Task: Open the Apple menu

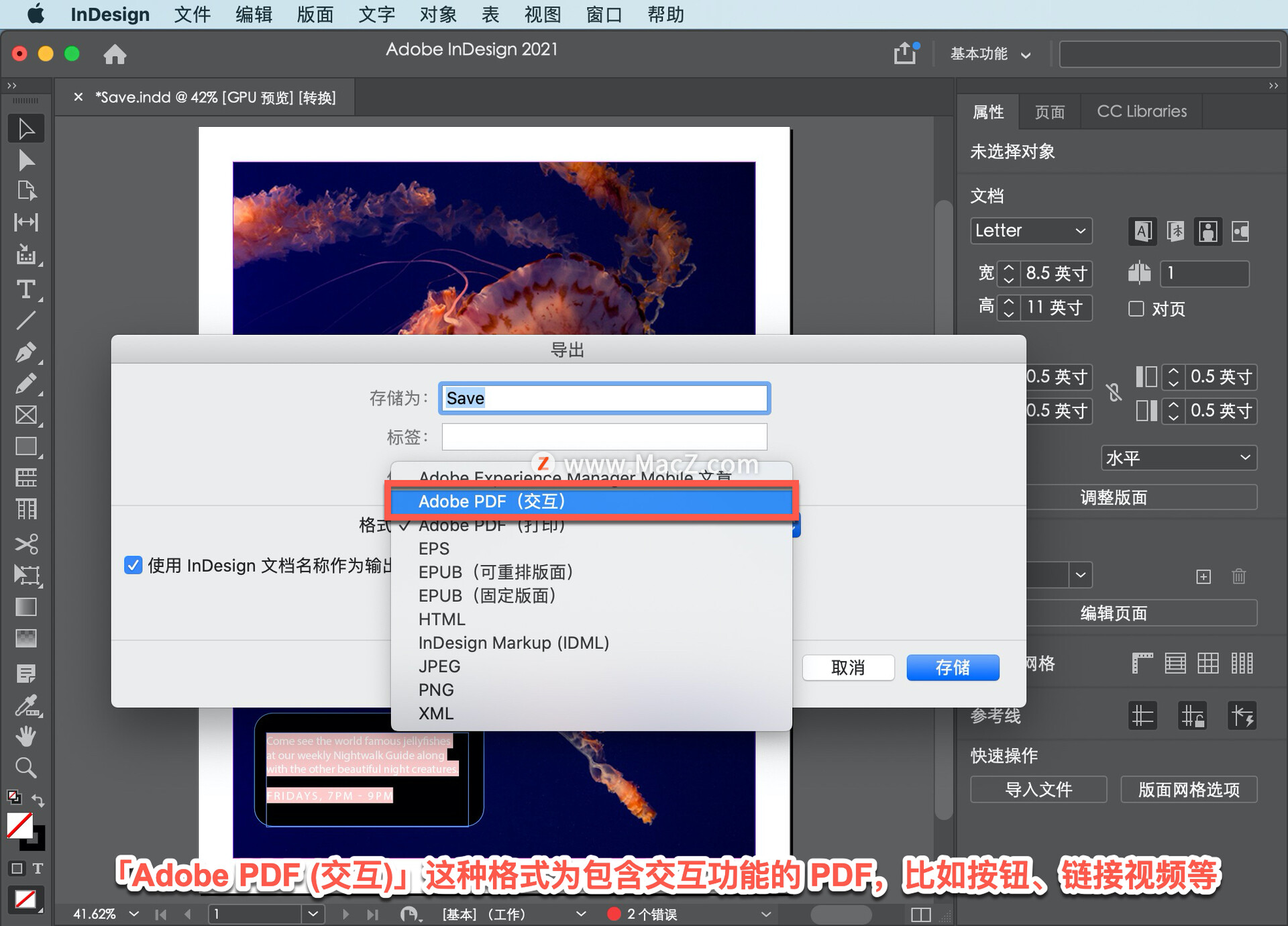Action: [36, 14]
